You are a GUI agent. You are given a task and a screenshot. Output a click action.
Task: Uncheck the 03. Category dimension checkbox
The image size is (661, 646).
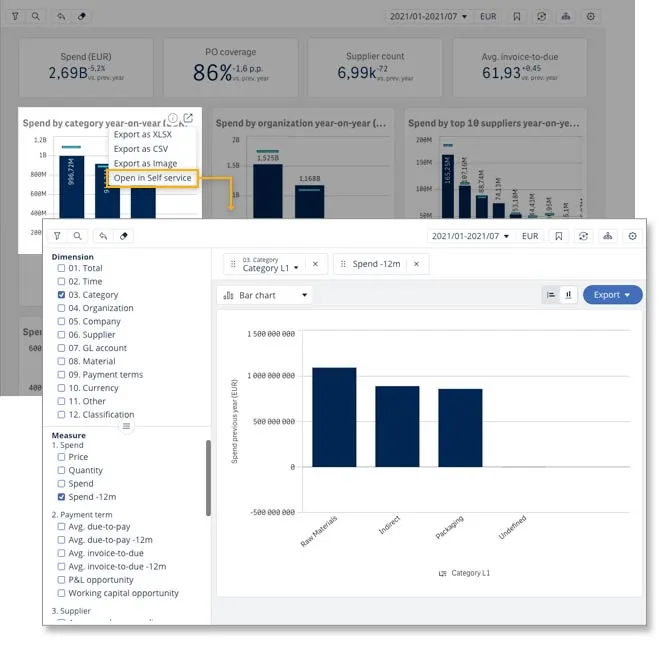(x=62, y=295)
